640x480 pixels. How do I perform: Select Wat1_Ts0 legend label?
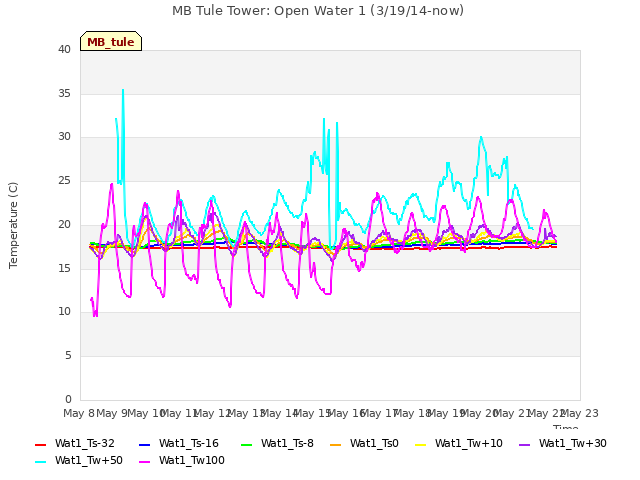[x=374, y=444]
